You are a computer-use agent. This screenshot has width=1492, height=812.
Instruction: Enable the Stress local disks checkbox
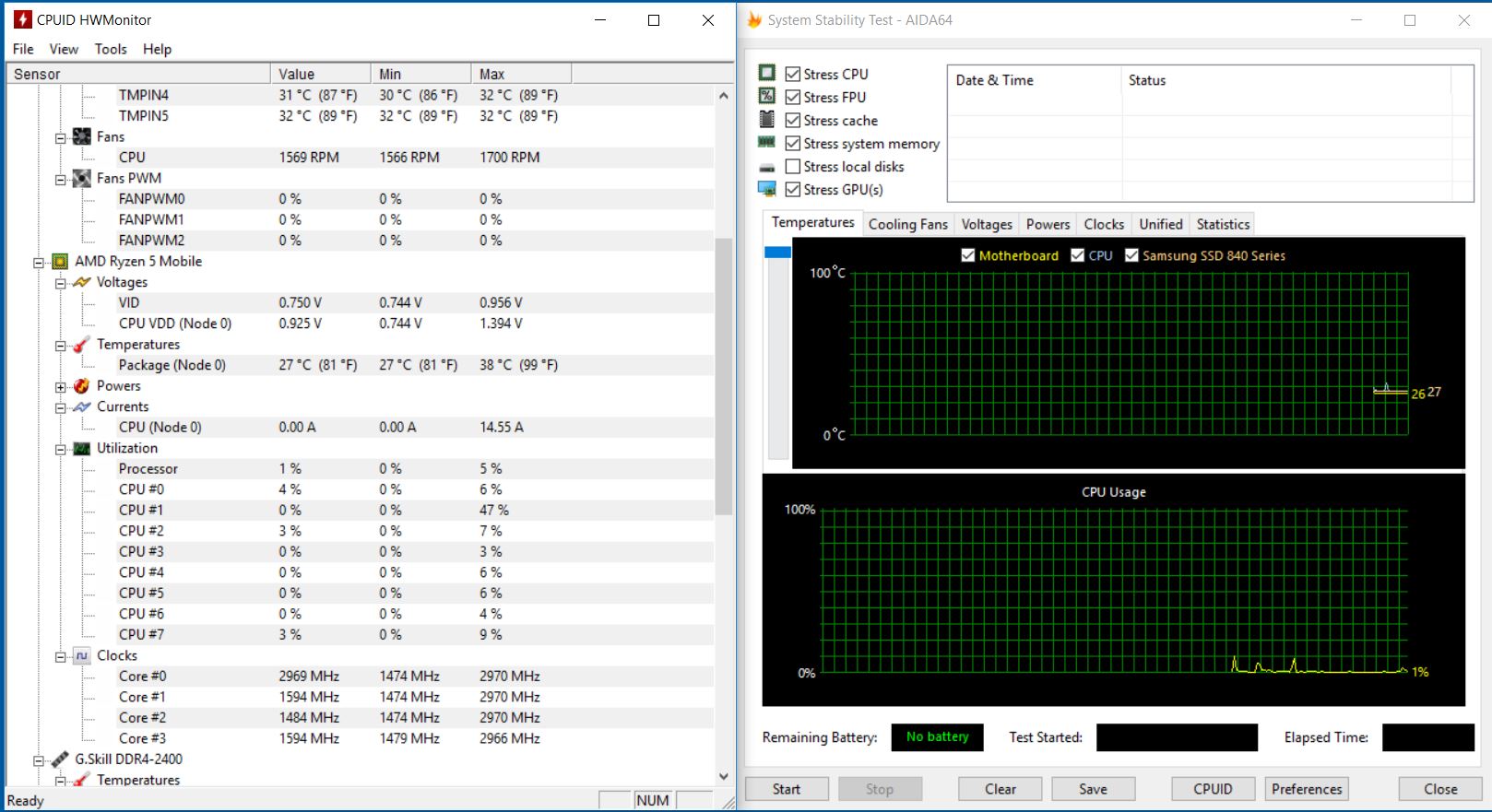(793, 167)
